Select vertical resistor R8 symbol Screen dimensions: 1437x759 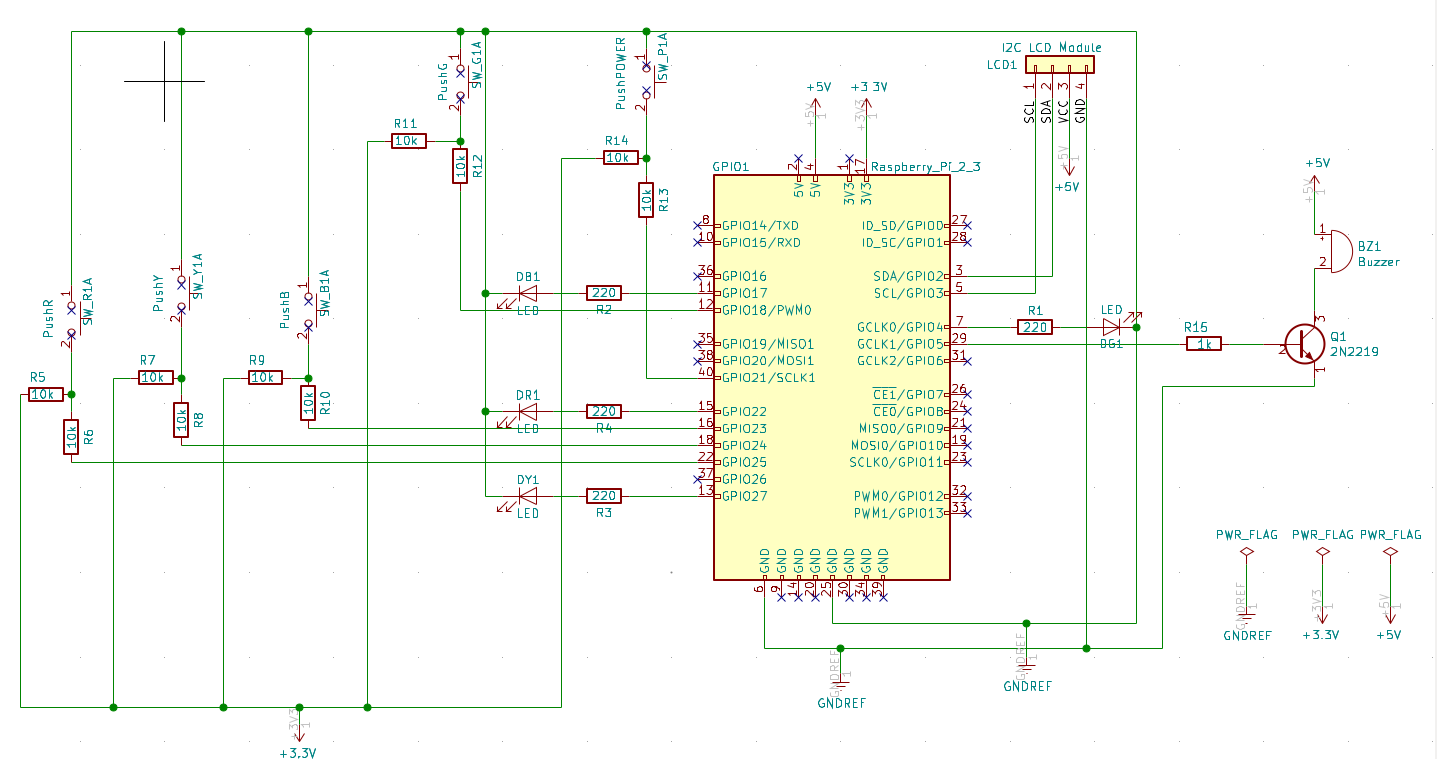[x=181, y=420]
